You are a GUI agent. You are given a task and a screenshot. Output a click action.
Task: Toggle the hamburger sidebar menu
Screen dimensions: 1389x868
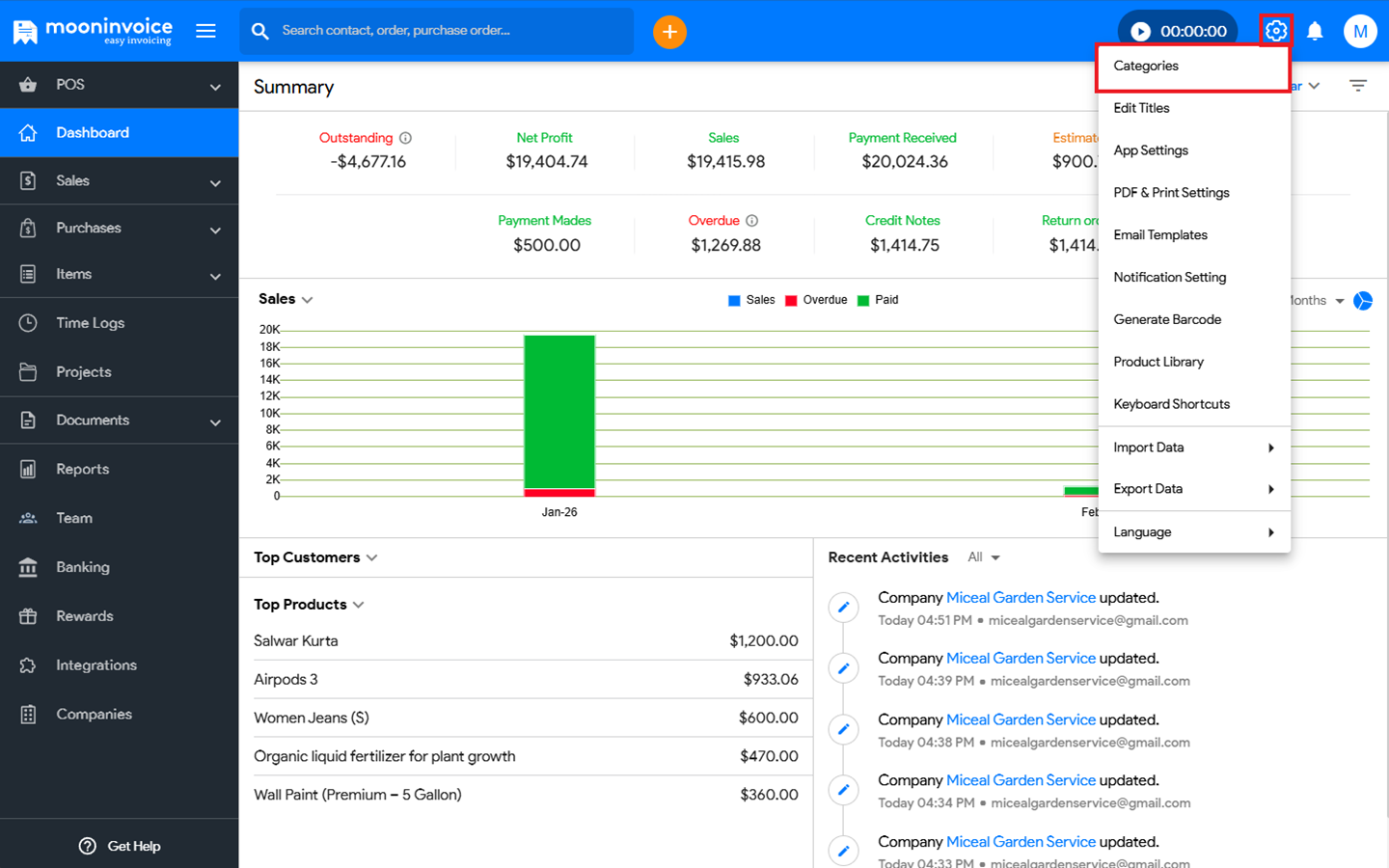pos(205,31)
